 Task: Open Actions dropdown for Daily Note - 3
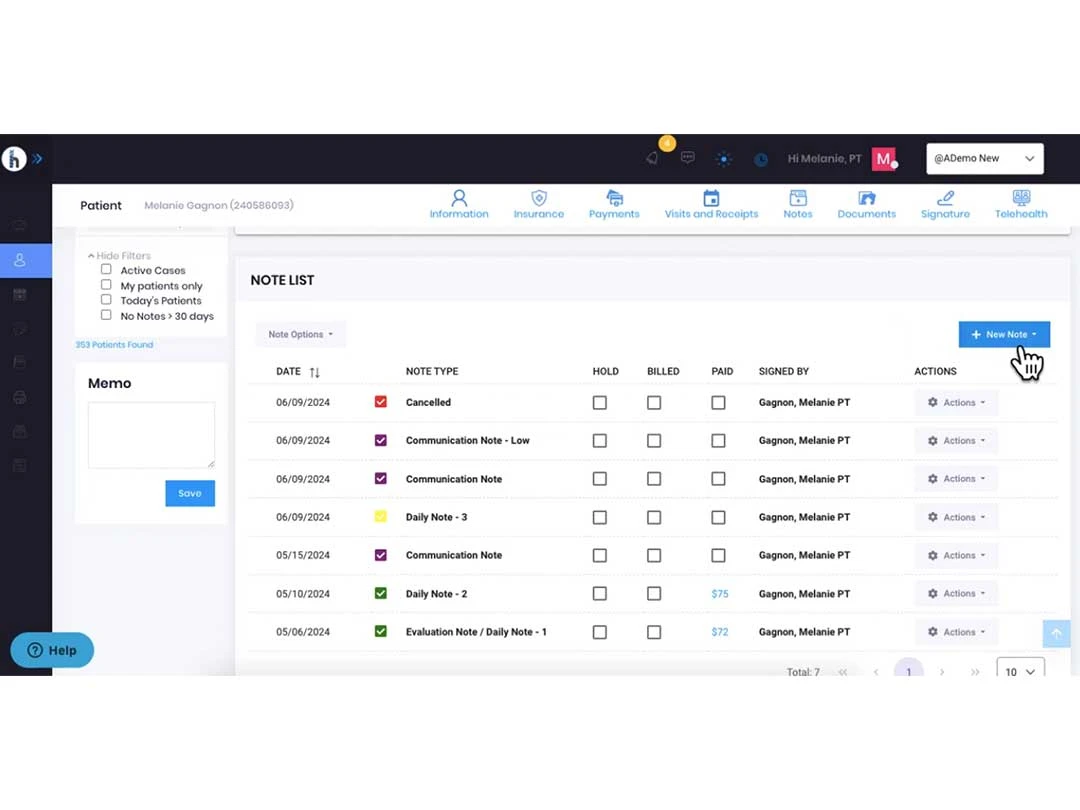pyautogui.click(x=956, y=517)
